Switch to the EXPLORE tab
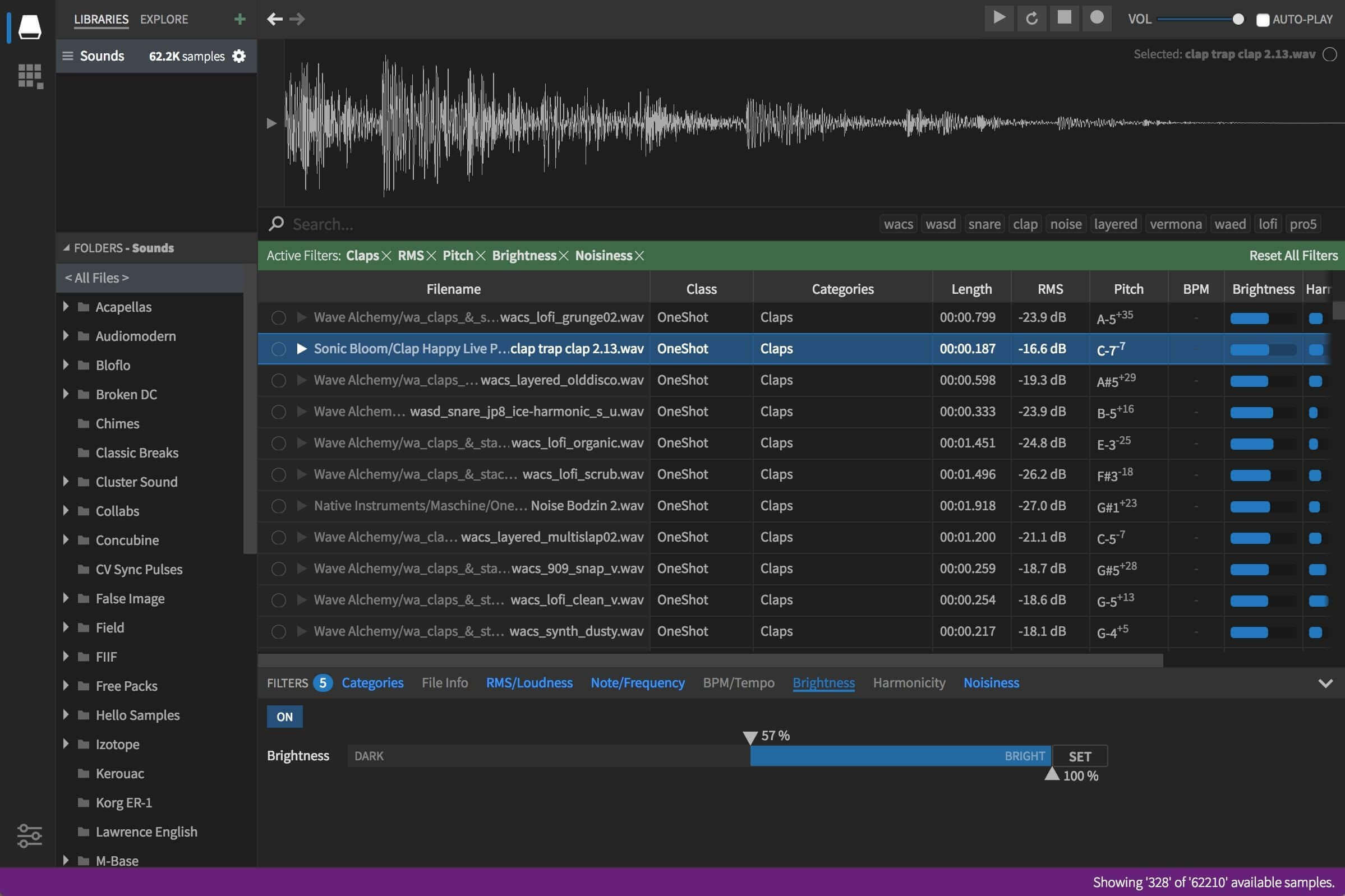1345x896 pixels. pyautogui.click(x=164, y=20)
